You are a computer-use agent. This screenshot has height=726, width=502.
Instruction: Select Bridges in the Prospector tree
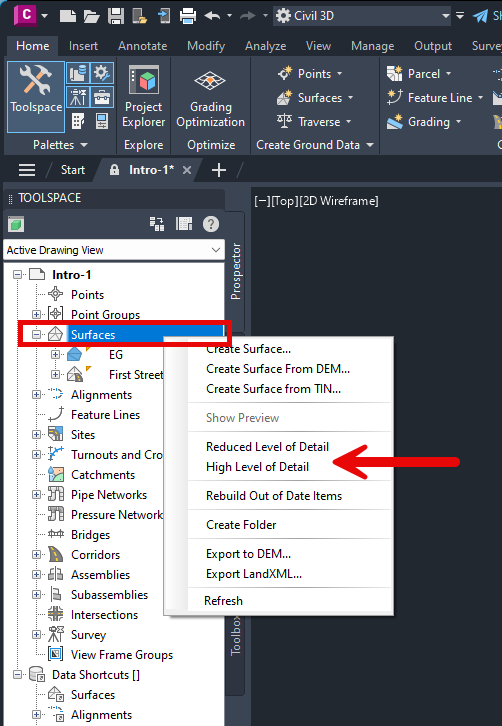pyautogui.click(x=90, y=535)
